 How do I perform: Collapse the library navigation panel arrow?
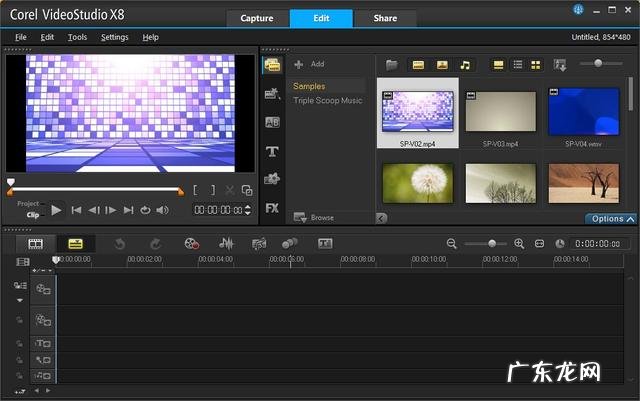pyautogui.click(x=381, y=218)
